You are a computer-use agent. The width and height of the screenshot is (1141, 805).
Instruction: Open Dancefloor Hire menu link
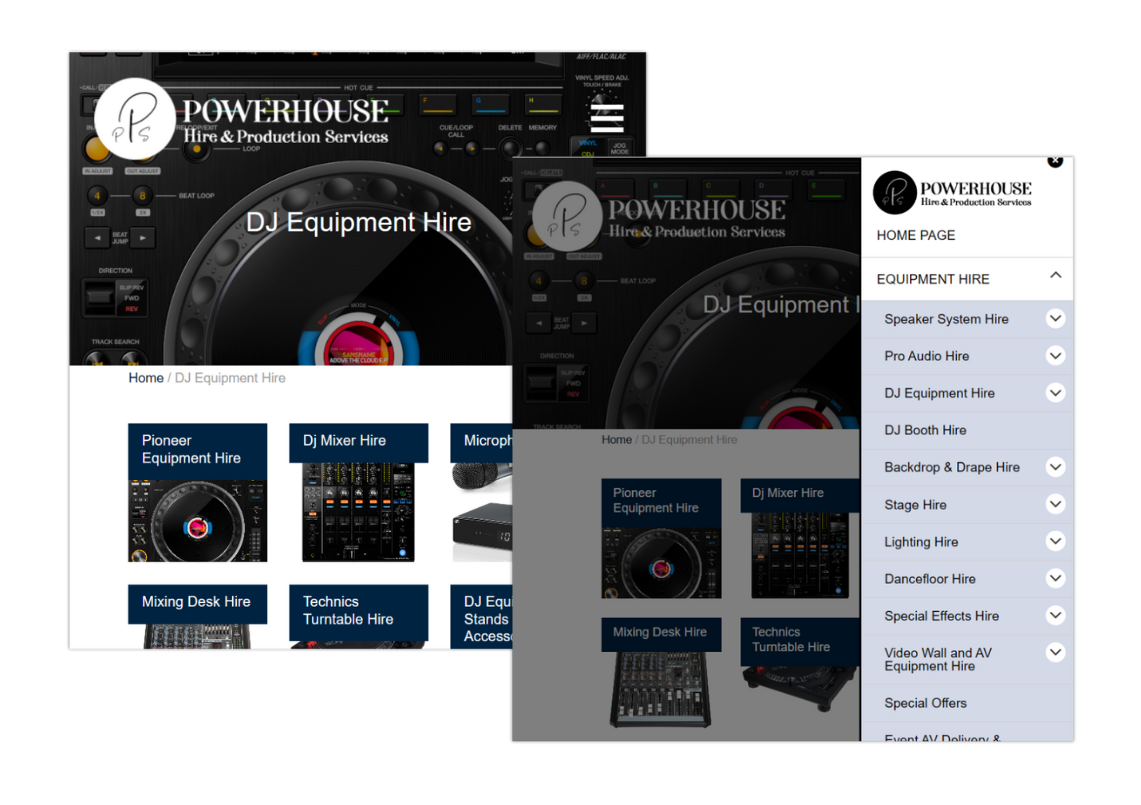pos(929,579)
